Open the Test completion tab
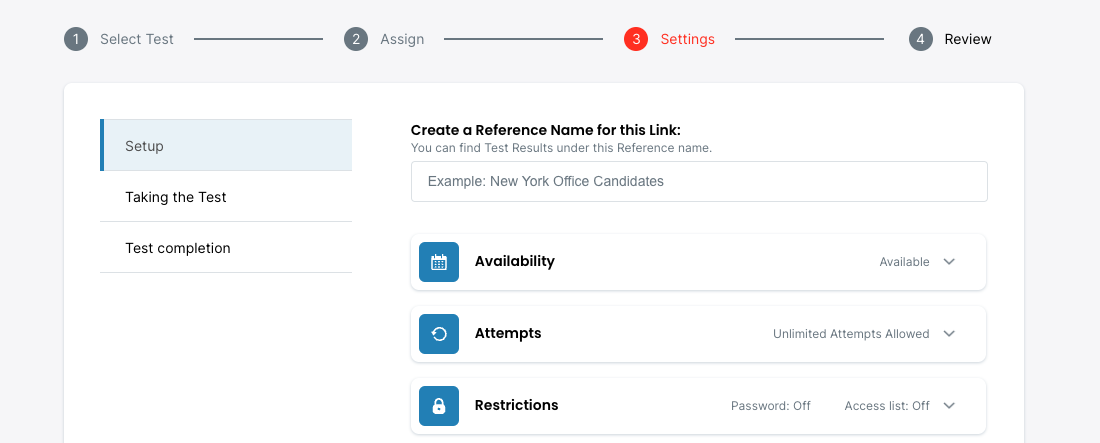The width and height of the screenshot is (1100, 443). point(226,248)
